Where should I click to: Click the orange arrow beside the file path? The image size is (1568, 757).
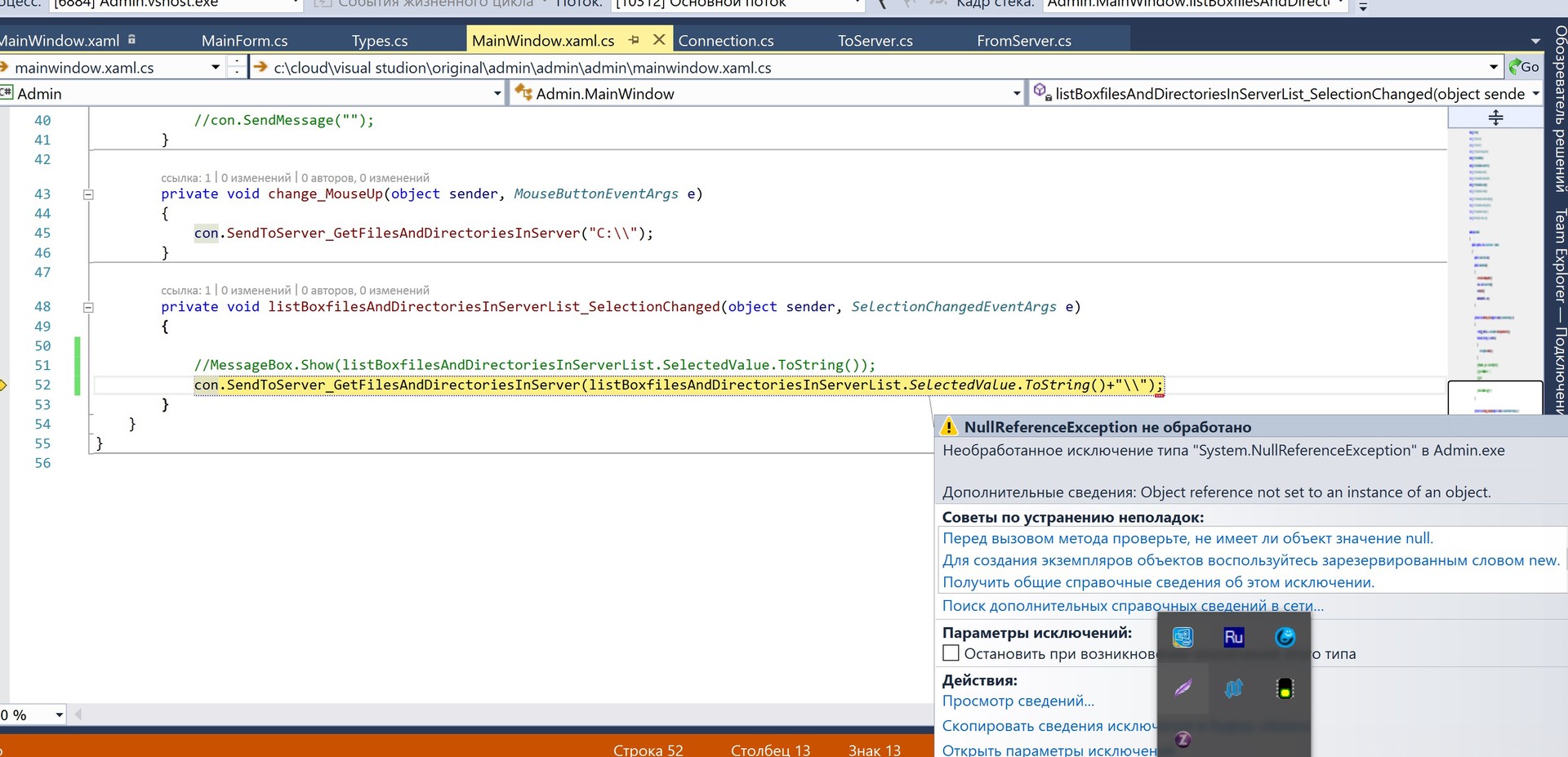[261, 67]
